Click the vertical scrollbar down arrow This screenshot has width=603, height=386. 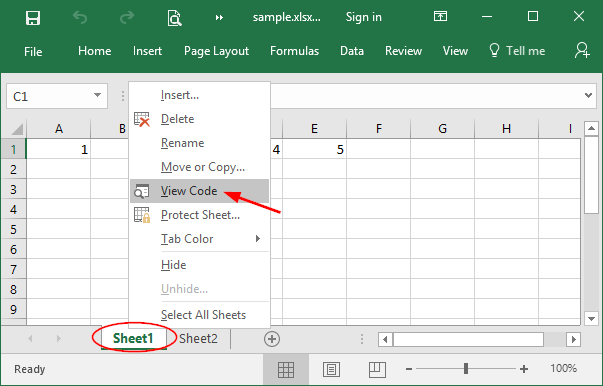coord(591,318)
